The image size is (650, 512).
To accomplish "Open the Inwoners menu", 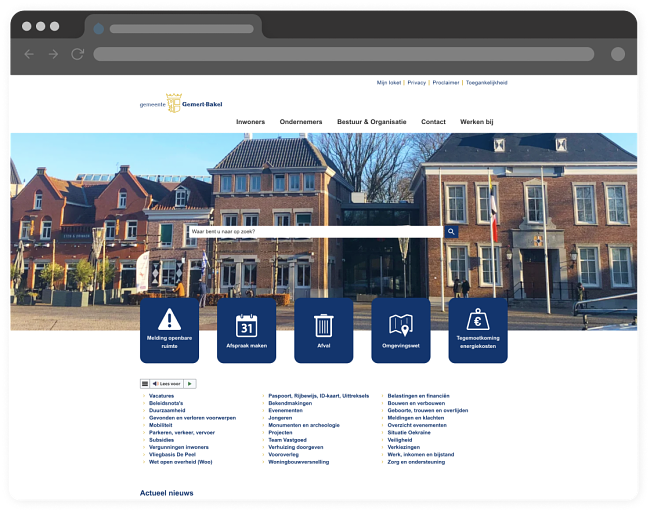I will click(x=250, y=121).
